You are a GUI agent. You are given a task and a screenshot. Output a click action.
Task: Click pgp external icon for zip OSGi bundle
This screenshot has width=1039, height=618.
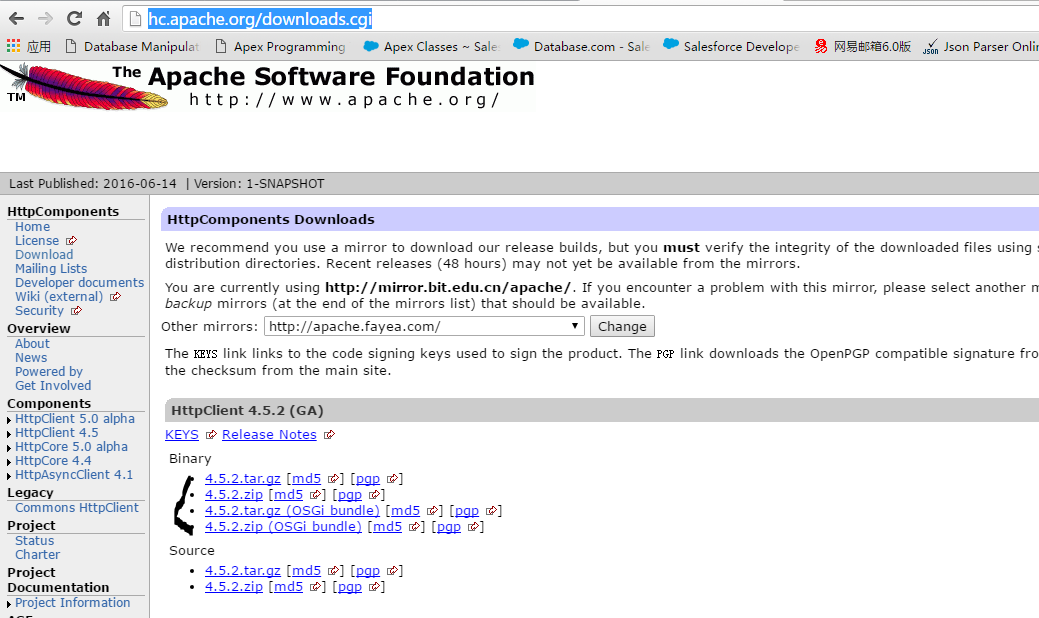coord(473,527)
